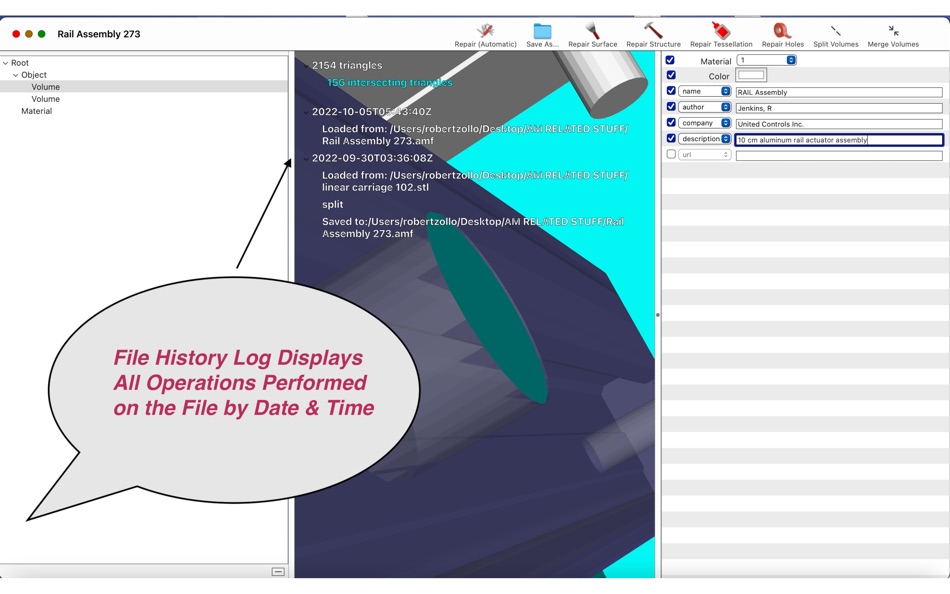Select the first Volume tree item
Viewport: 950px width, 594px height.
[x=45, y=87]
